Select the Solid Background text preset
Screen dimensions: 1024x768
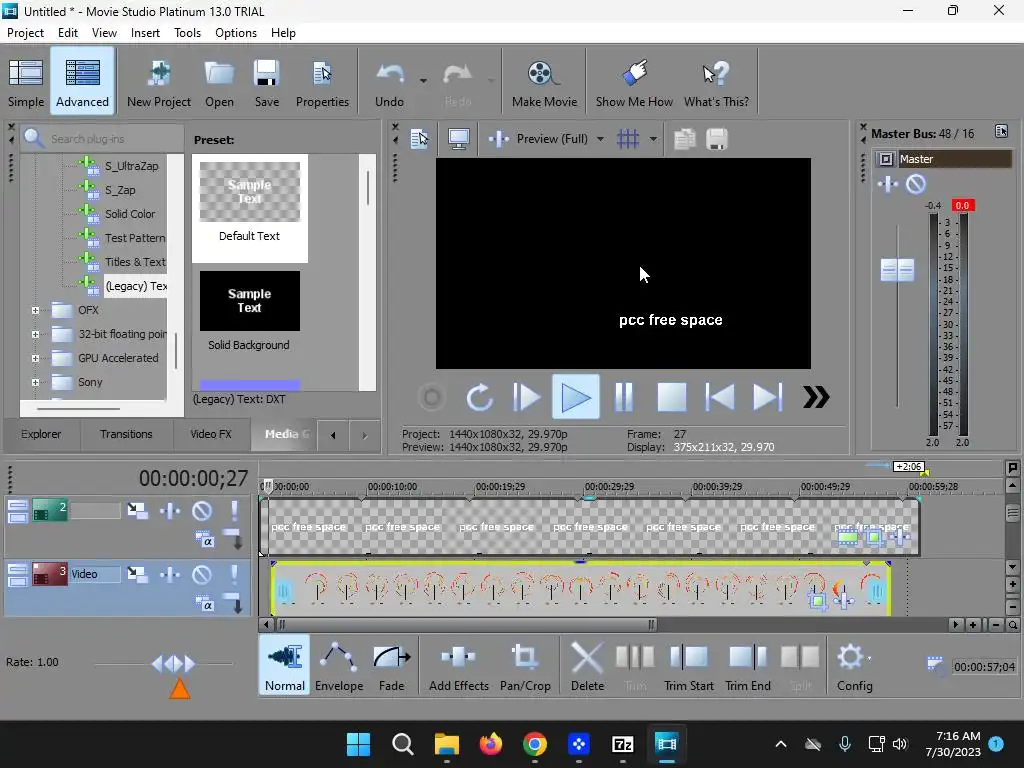point(249,311)
